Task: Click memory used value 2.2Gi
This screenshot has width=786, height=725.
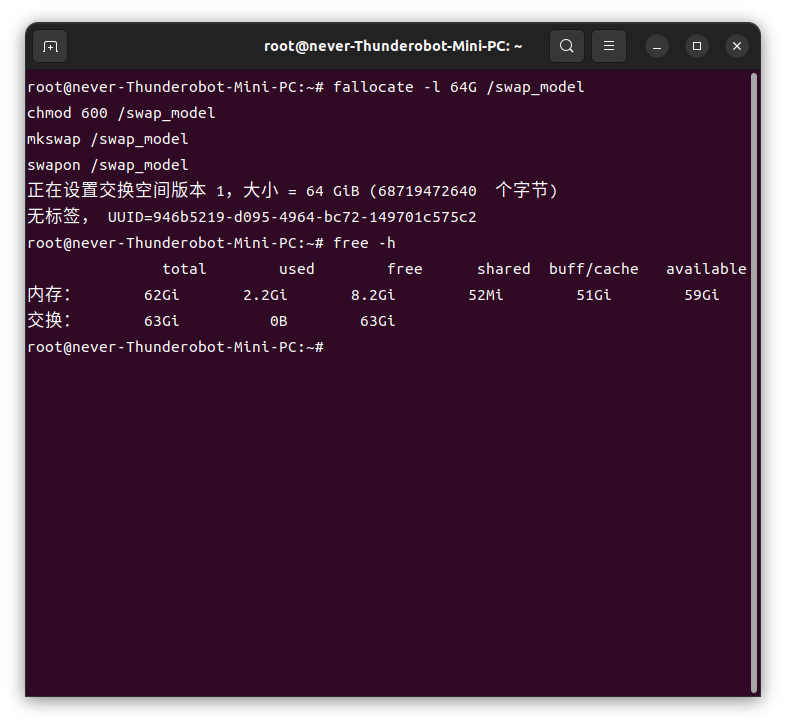Action: [265, 295]
